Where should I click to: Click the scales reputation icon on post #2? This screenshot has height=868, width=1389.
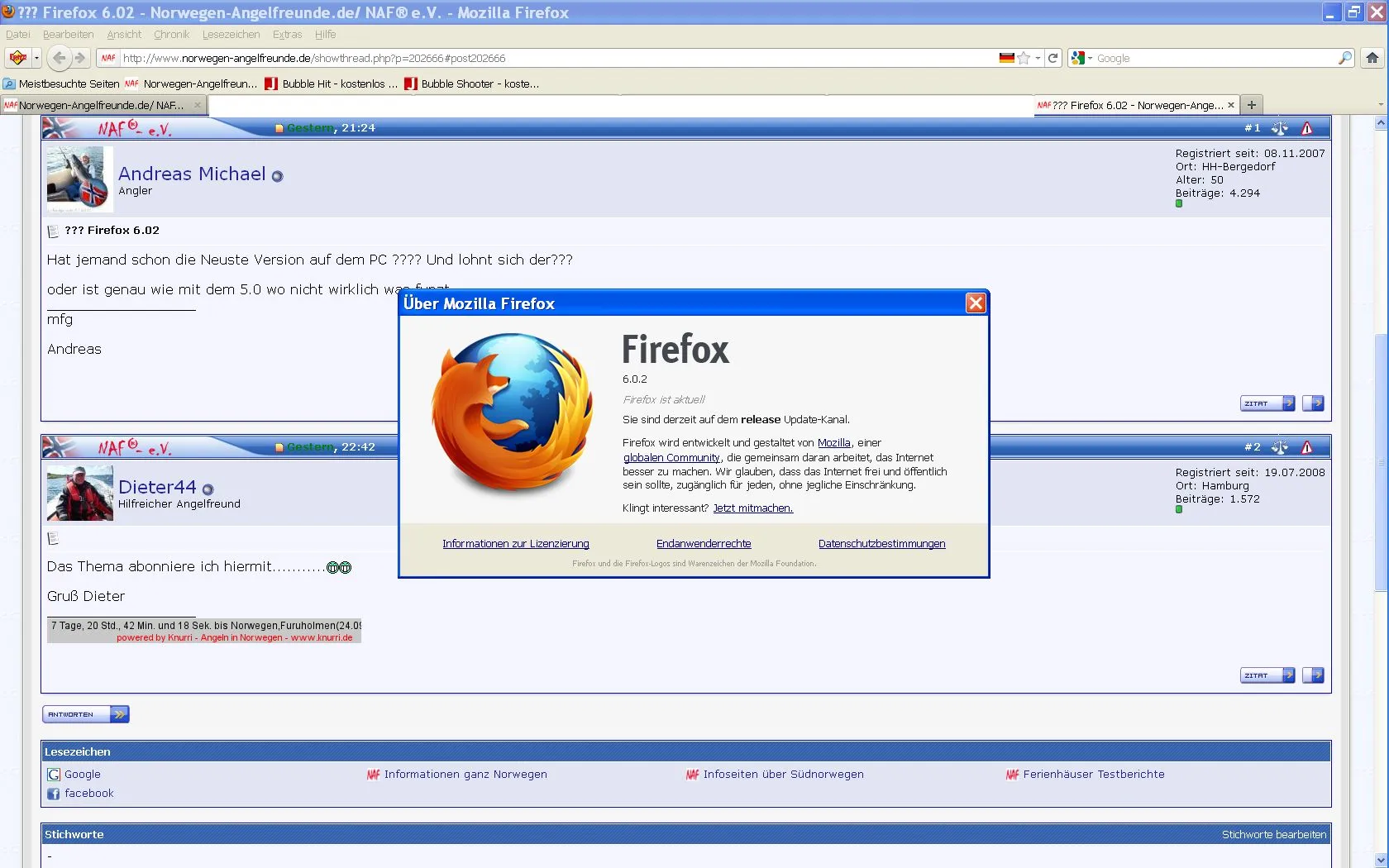click(x=1279, y=447)
